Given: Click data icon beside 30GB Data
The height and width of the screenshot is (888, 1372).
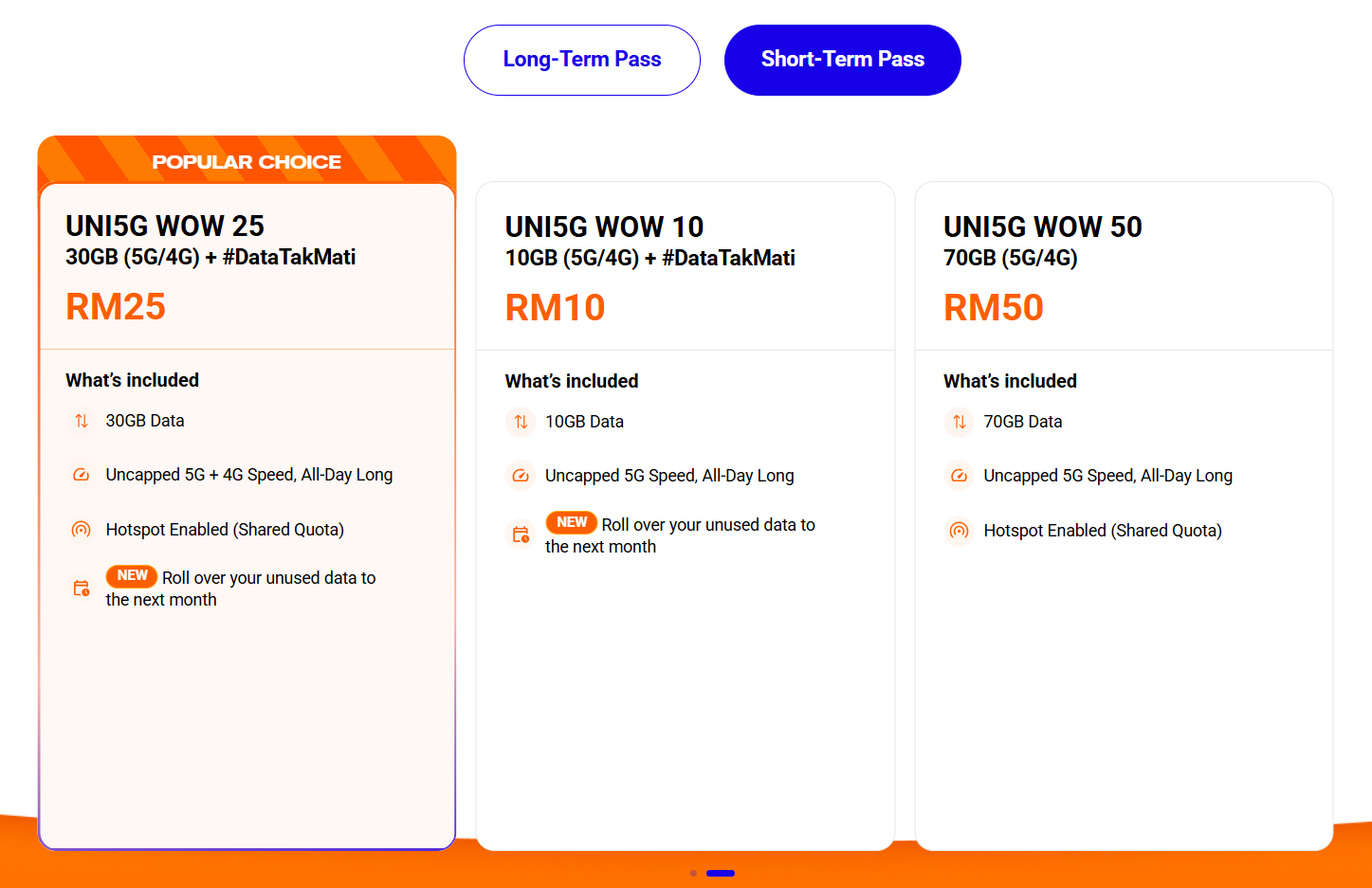Looking at the screenshot, I should click(x=82, y=421).
